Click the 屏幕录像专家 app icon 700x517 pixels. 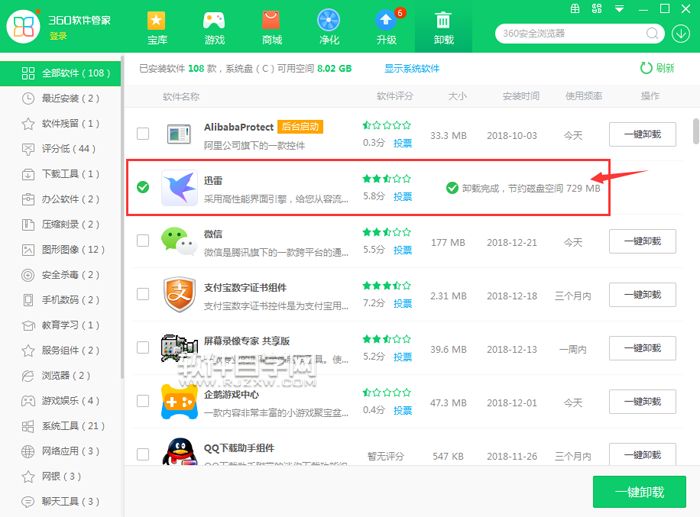pyautogui.click(x=179, y=348)
